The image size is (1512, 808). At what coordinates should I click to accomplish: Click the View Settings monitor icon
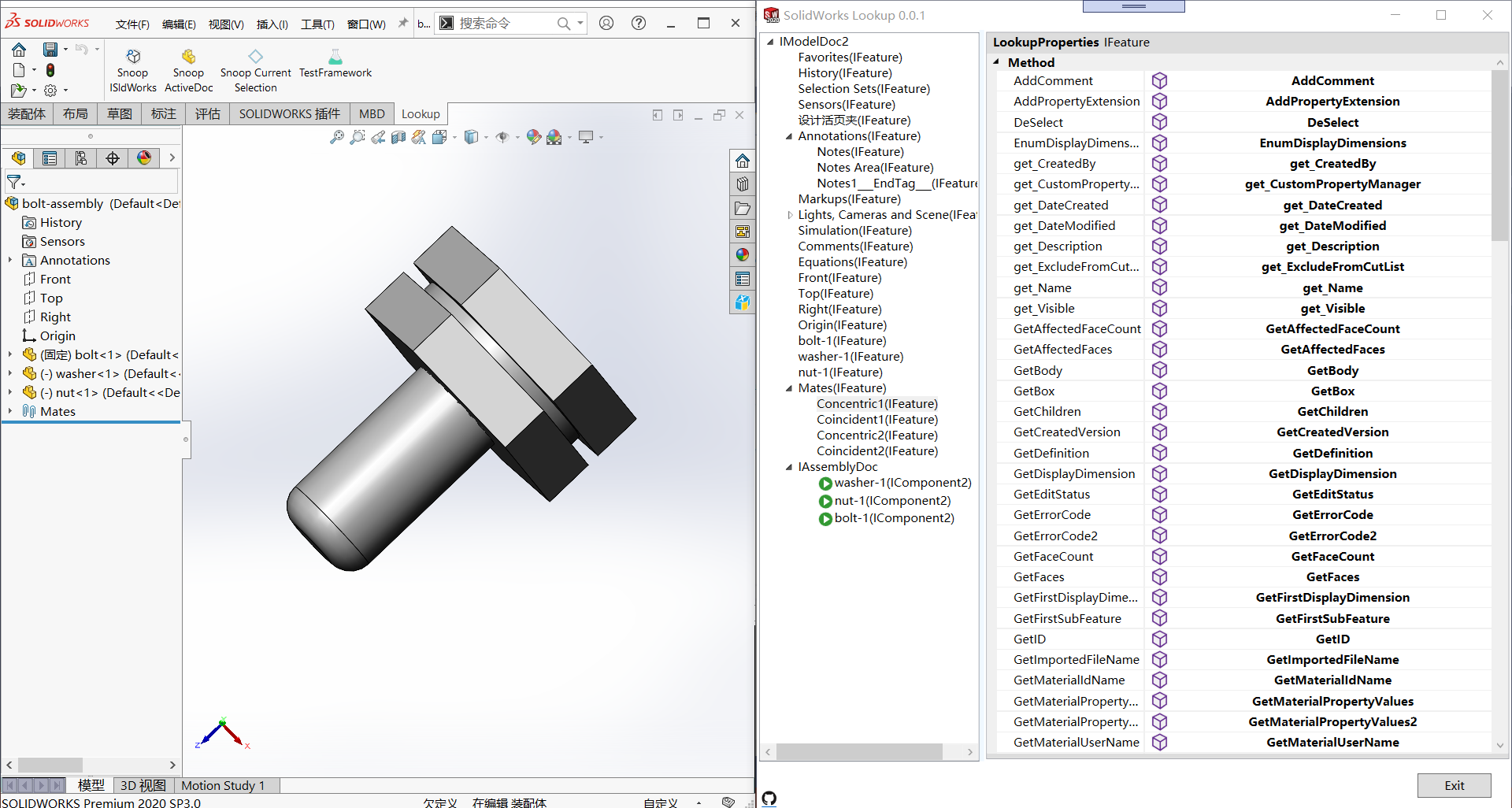point(586,137)
